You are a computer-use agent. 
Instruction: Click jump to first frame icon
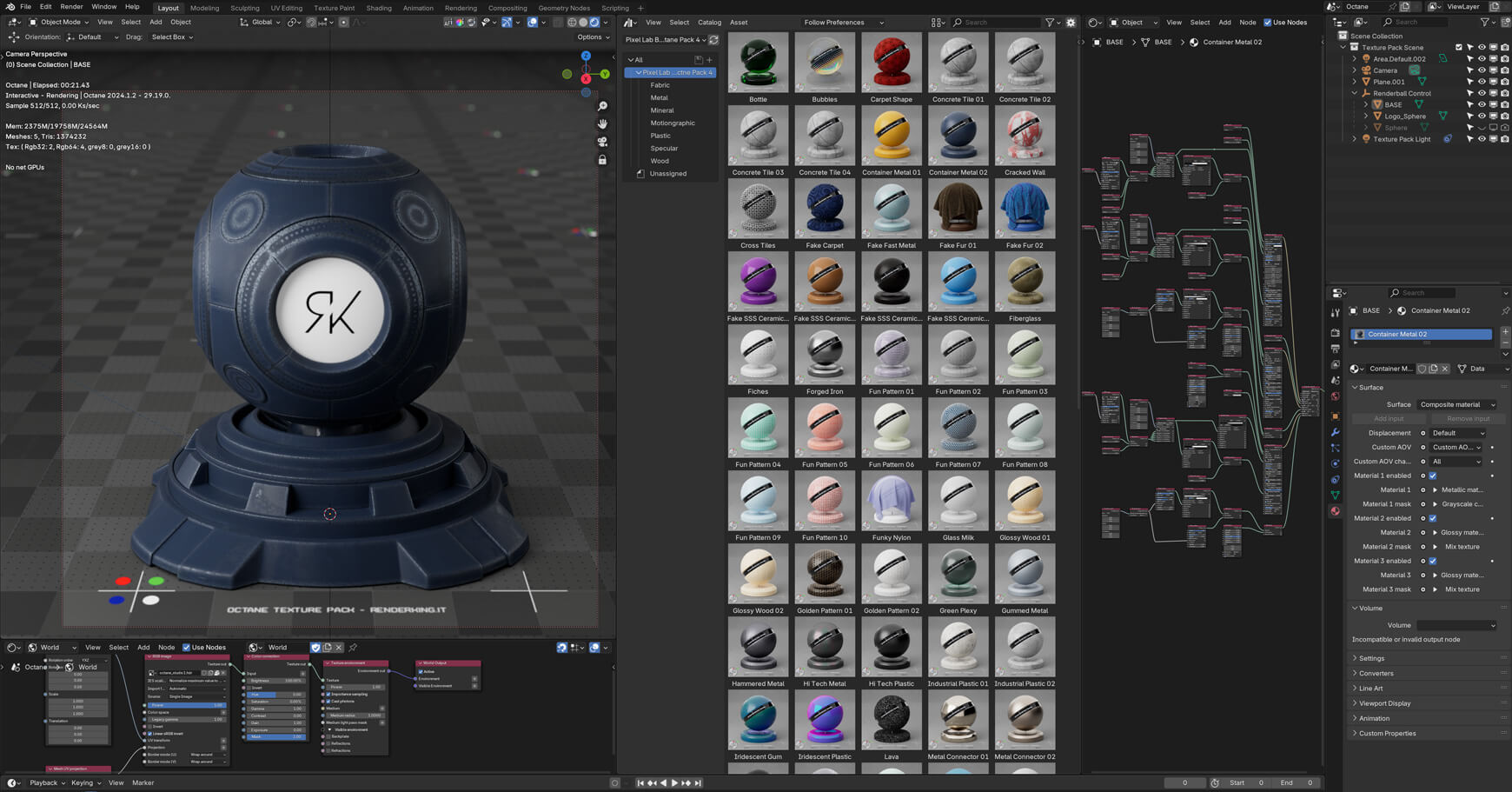click(x=640, y=782)
